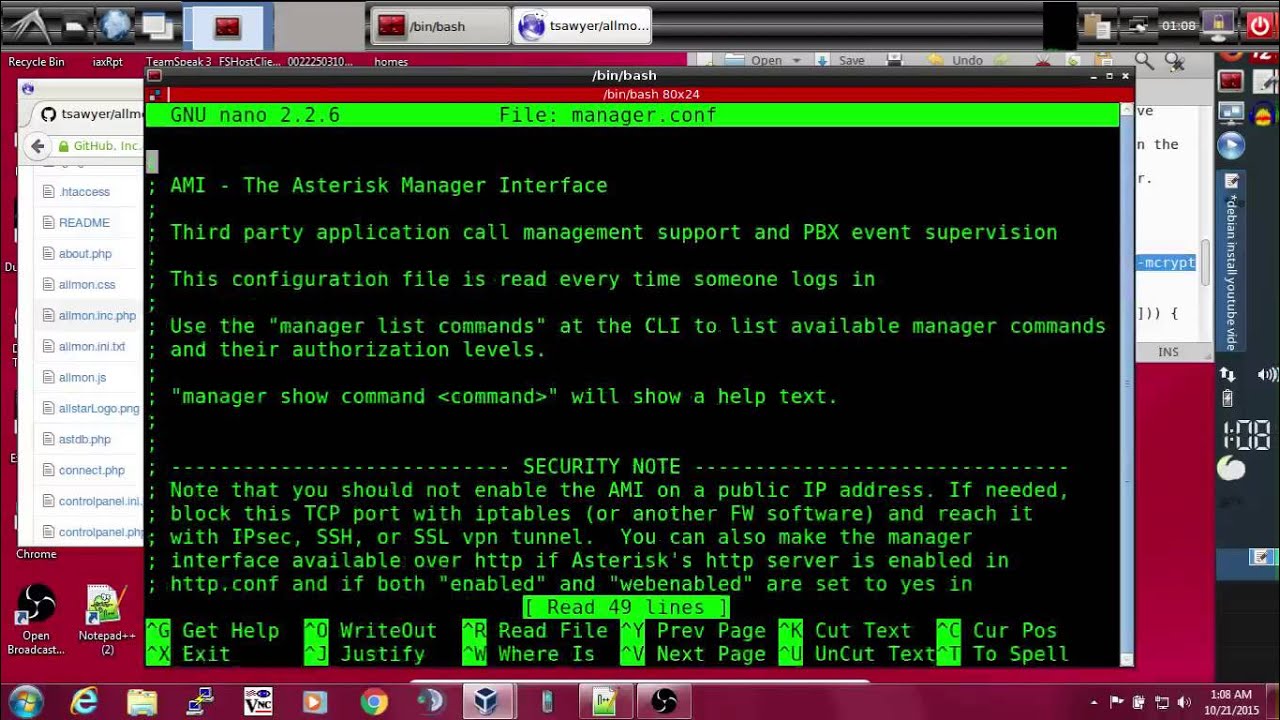Open the Open Broadcaster desktop shortcut
The image size is (1280, 720).
pyautogui.click(x=36, y=618)
